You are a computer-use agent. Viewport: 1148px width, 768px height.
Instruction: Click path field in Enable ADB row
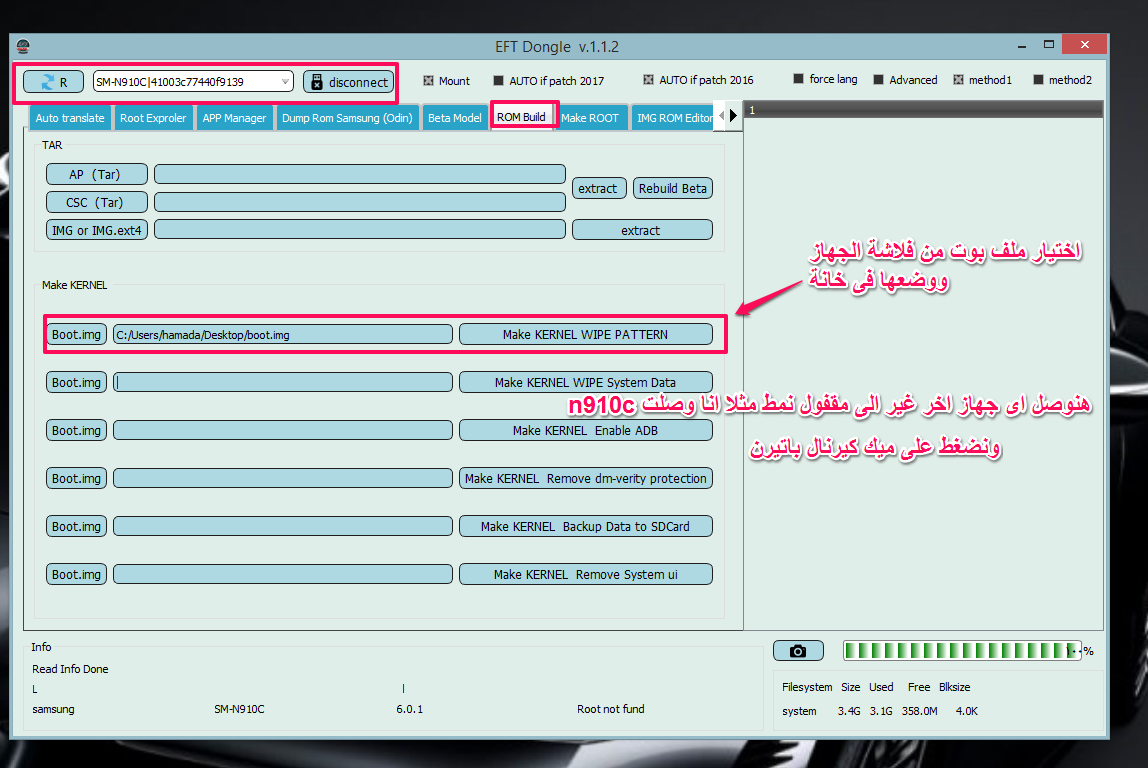283,430
